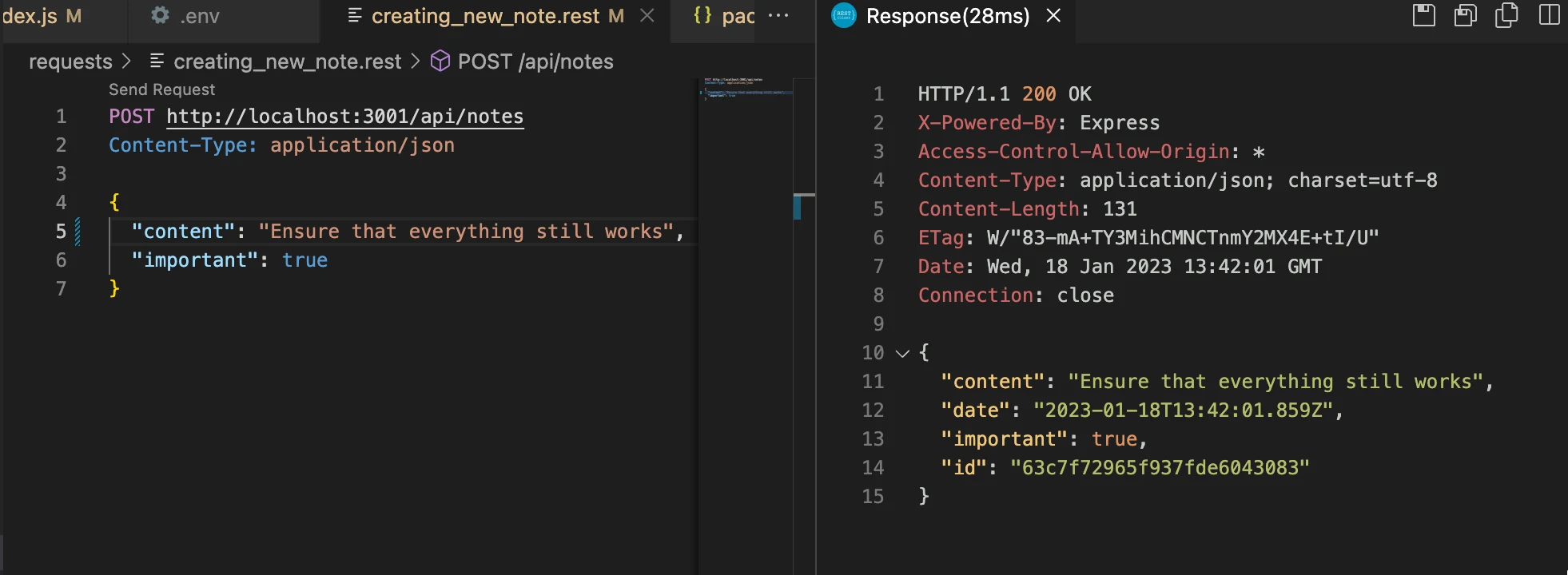Click the gear icon on the .env tab
The image size is (1568, 575).
(161, 15)
